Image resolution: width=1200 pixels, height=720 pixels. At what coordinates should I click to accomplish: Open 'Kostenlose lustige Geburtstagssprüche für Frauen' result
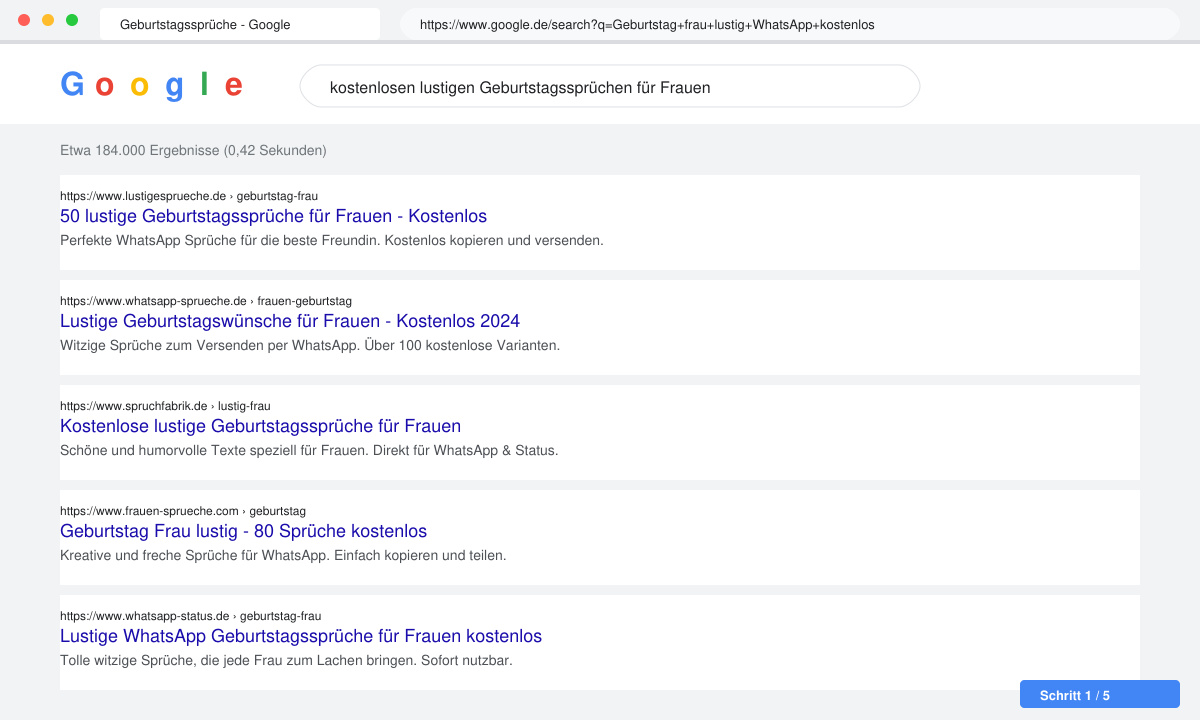pyautogui.click(x=260, y=426)
